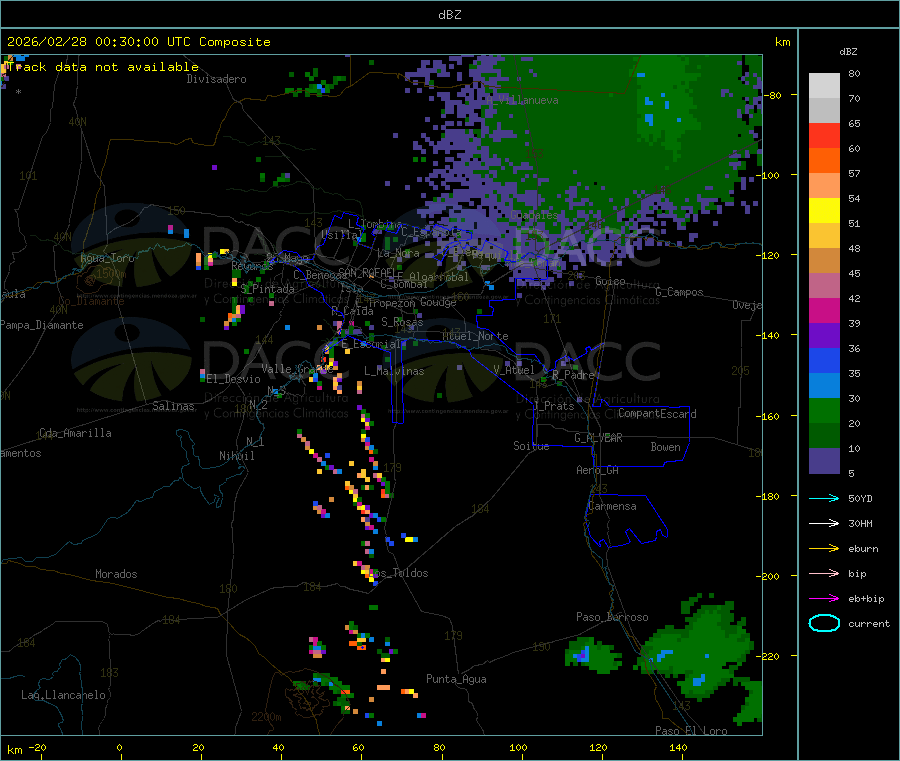The width and height of the screenshot is (900, 761).
Task: Click the cyan 'current' ellipse symbol
Action: coord(824,623)
